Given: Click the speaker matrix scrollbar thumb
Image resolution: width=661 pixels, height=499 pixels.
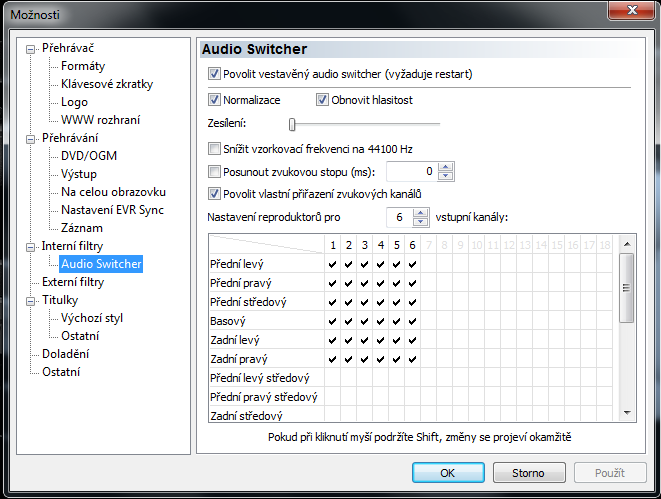Looking at the screenshot, I should click(627, 288).
